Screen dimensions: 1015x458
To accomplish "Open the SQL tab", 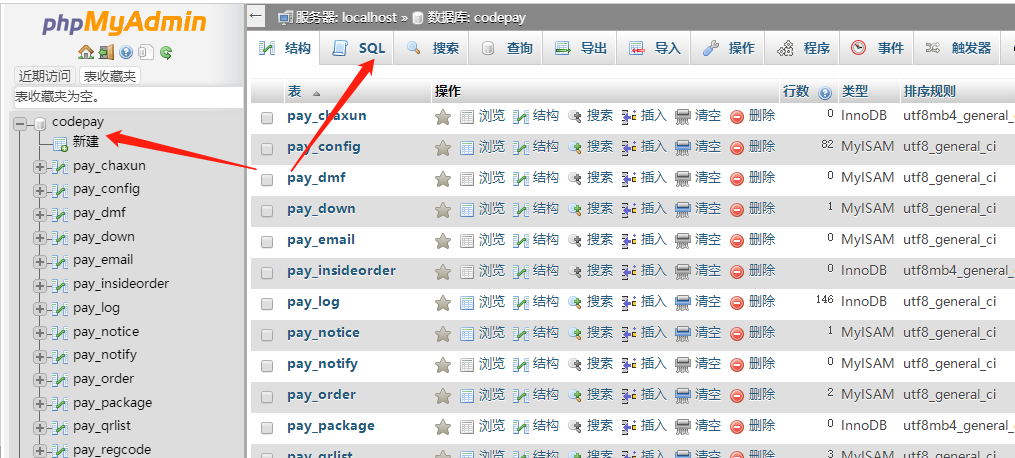I will pyautogui.click(x=360, y=48).
